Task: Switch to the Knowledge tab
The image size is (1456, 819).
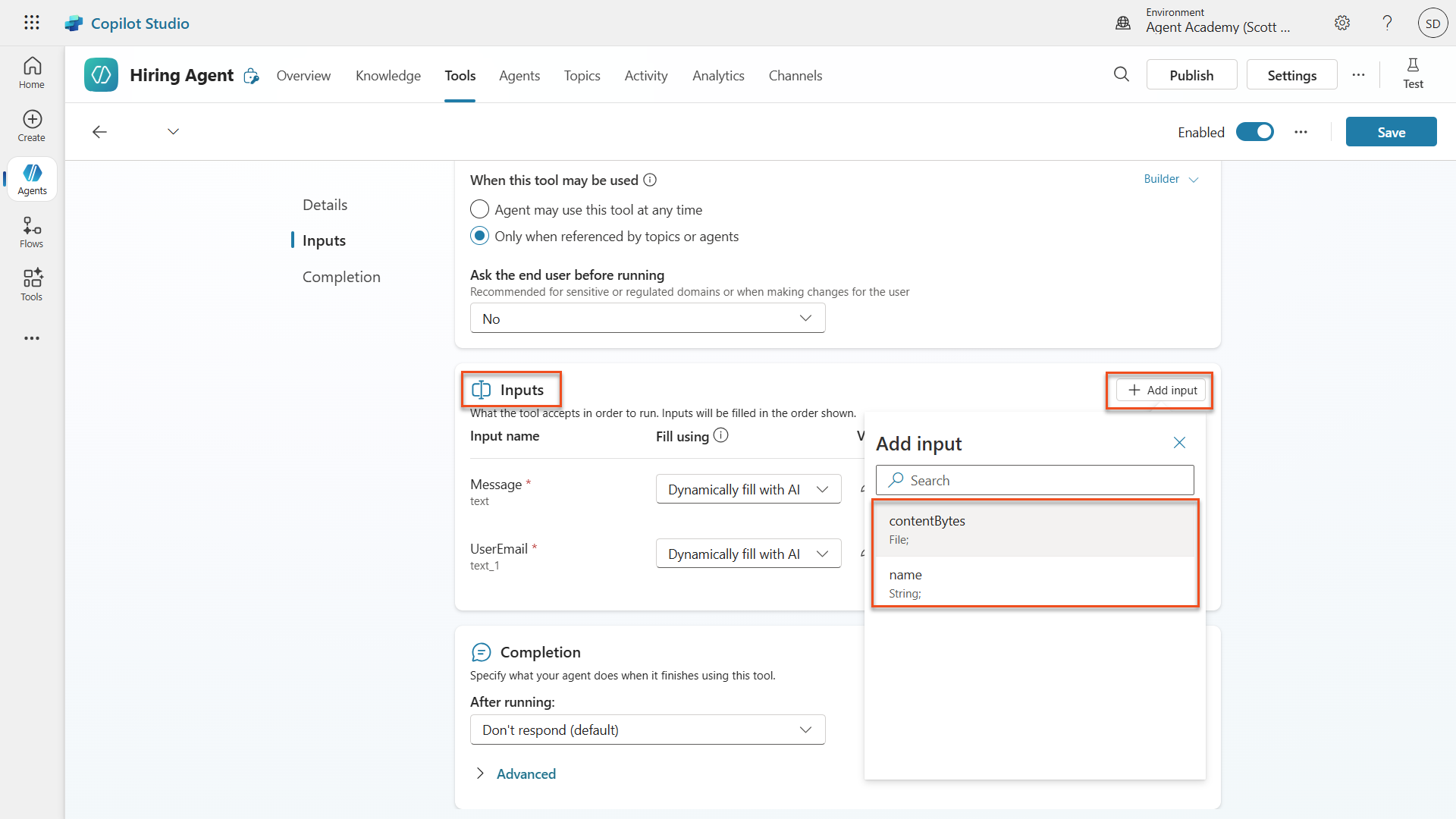Action: (x=388, y=75)
